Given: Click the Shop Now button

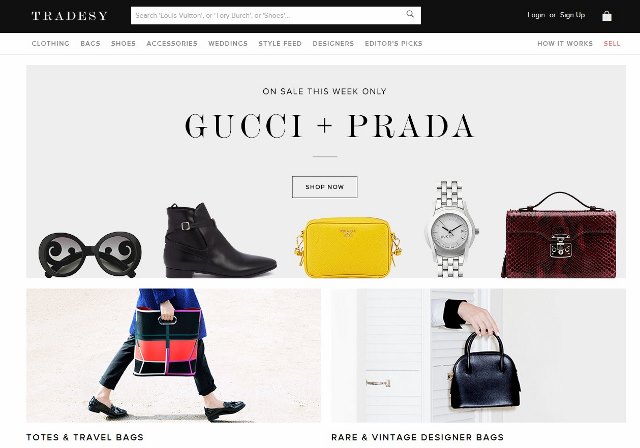Looking at the screenshot, I should [325, 187].
